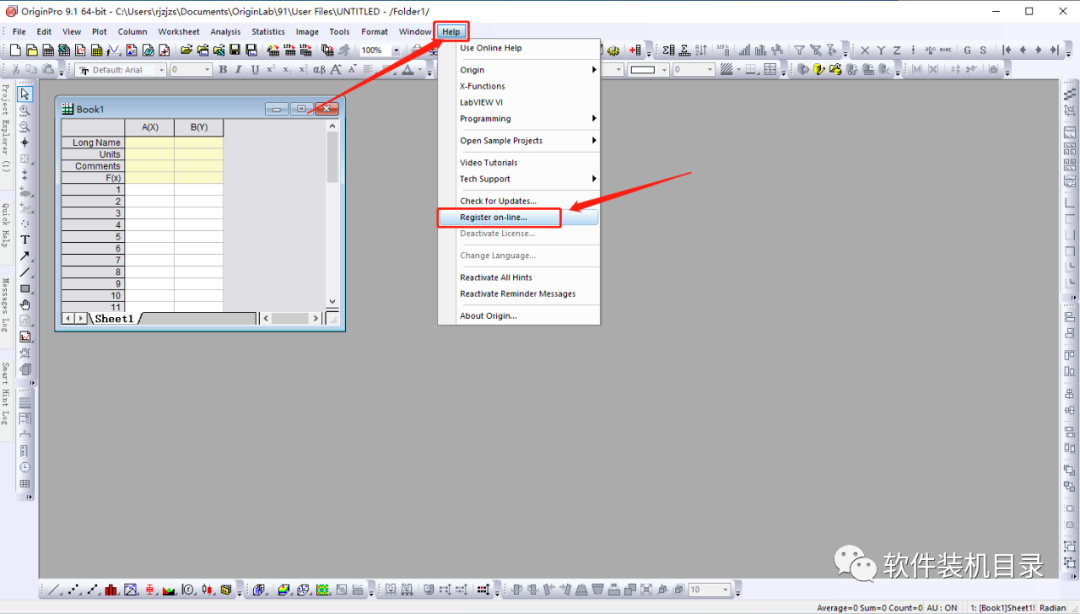This screenshot has width=1080, height=614.
Task: Click the Line plus Symbol plot icon
Action: tap(92, 590)
